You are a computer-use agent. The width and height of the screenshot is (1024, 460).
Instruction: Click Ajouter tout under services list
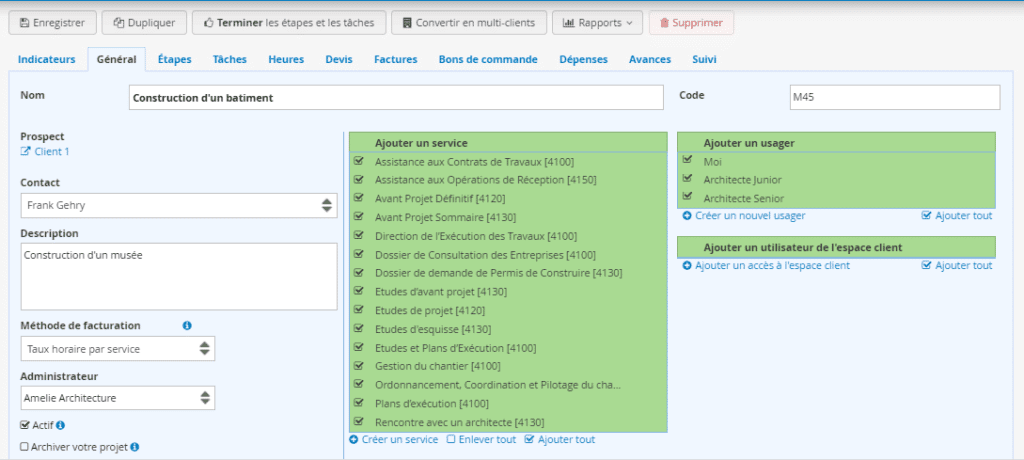[560, 440]
